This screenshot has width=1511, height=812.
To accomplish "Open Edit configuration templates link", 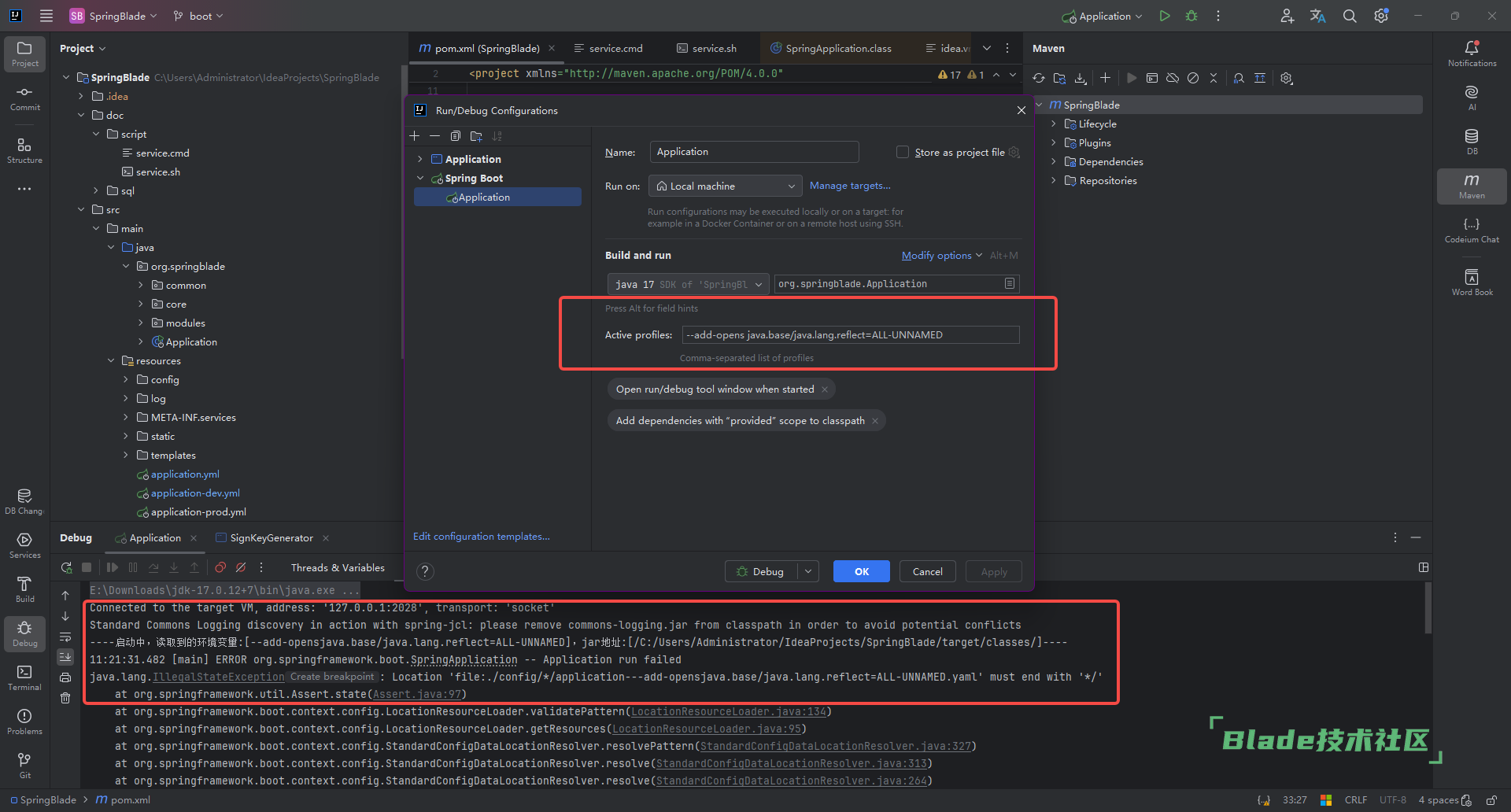I will click(x=482, y=537).
